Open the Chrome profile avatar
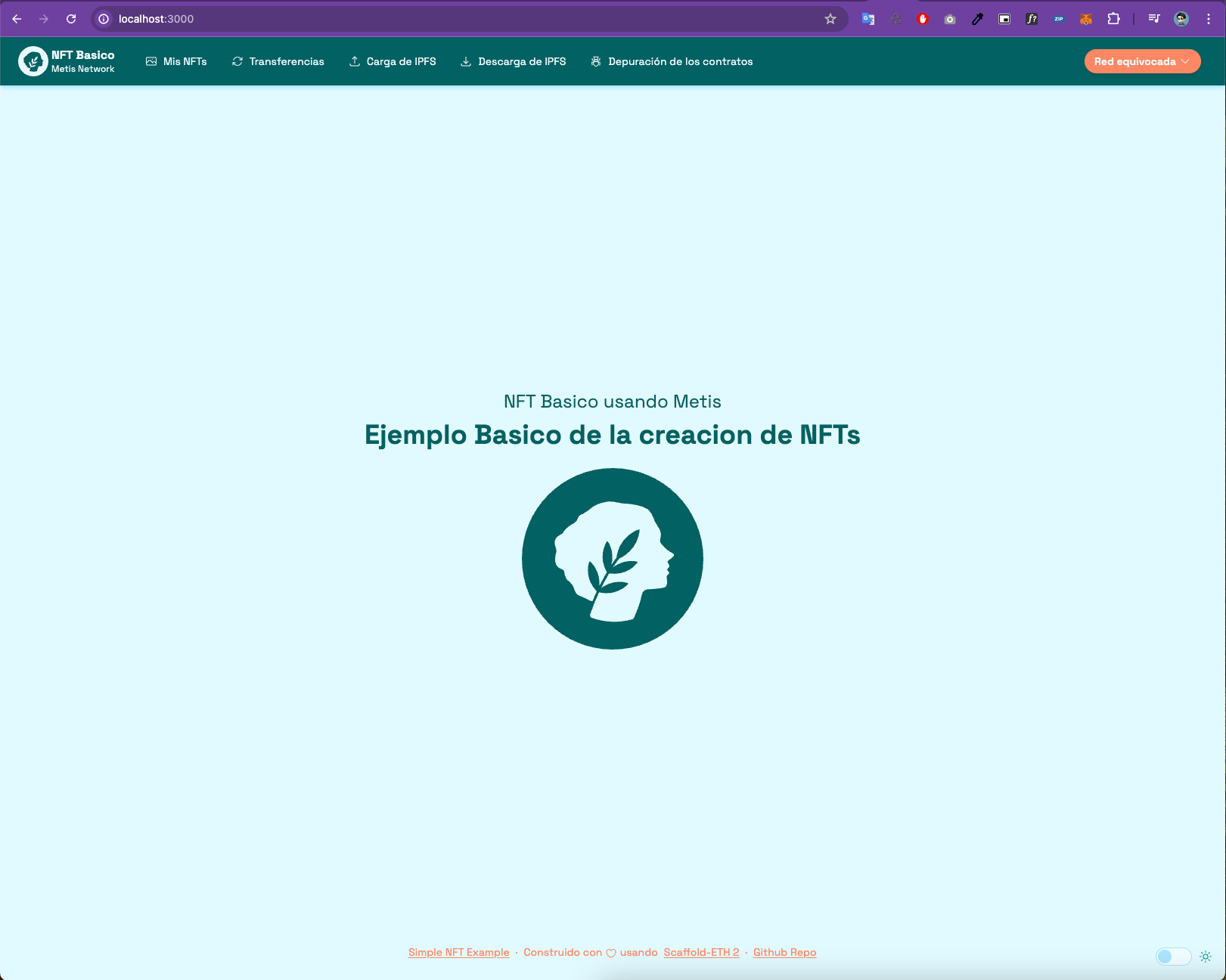 coord(1181,19)
